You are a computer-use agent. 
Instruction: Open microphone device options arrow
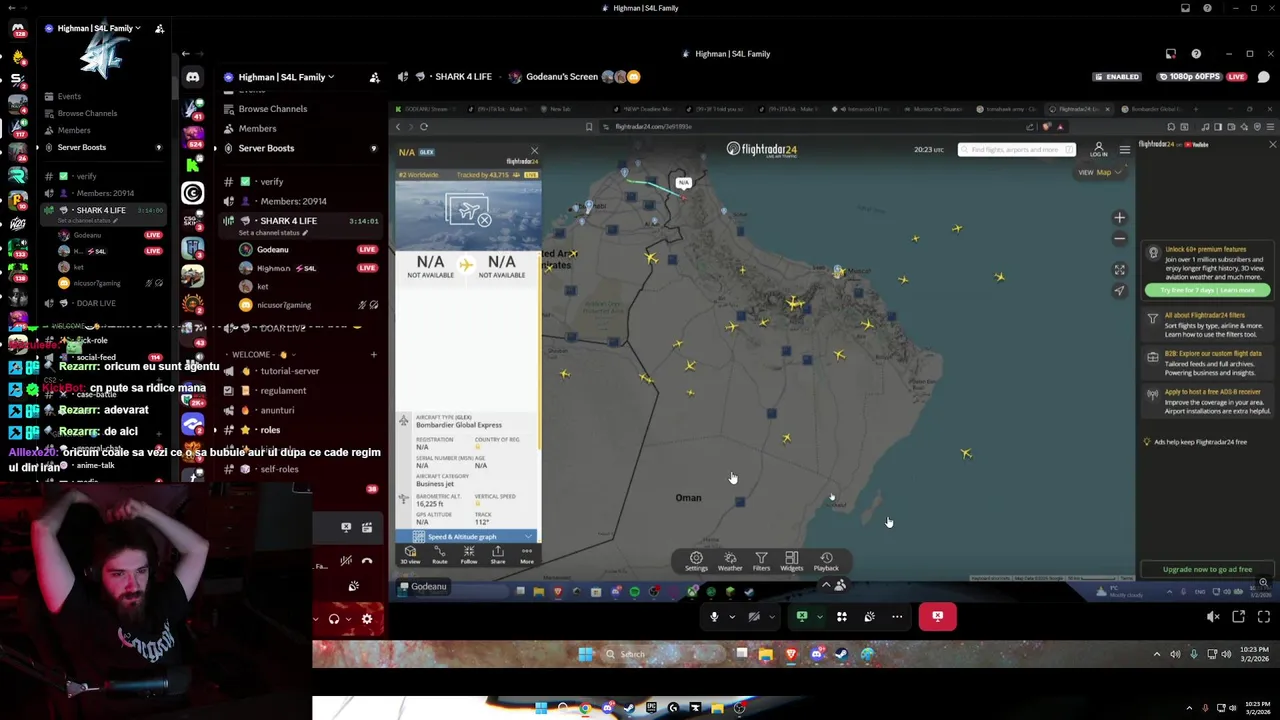[x=732, y=616]
